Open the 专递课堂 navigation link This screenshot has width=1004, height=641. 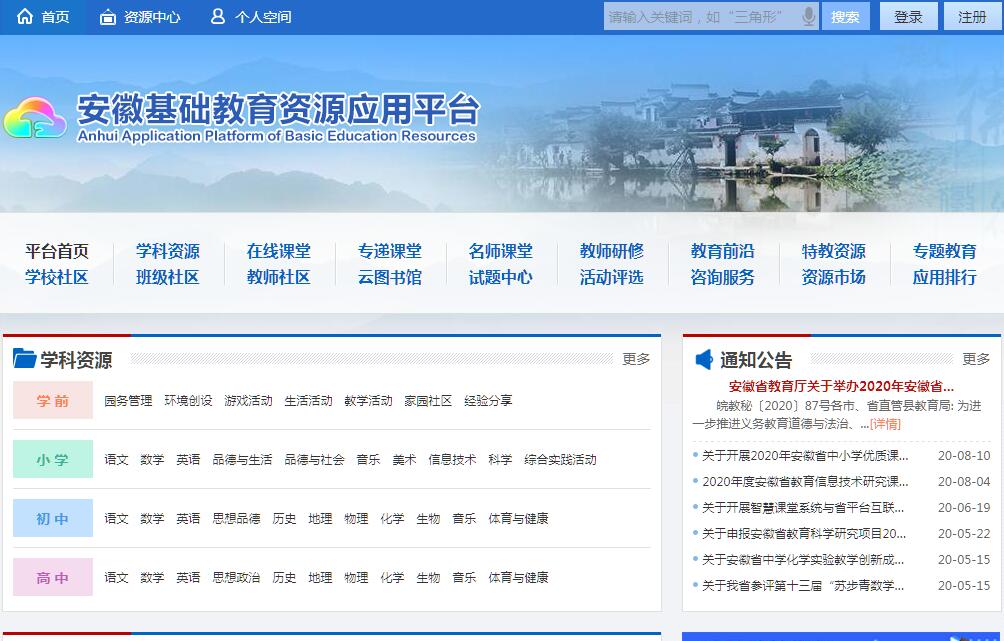(x=390, y=251)
